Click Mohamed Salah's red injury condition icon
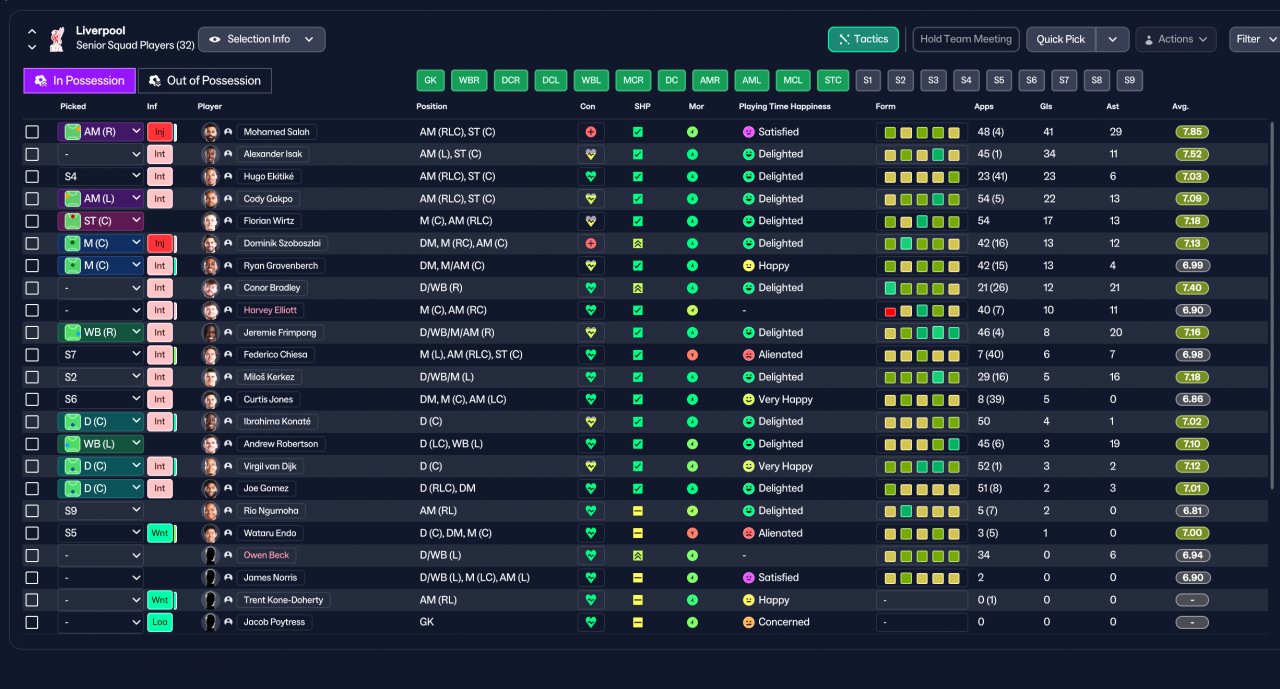Screen dimensions: 1280x689 point(590,132)
